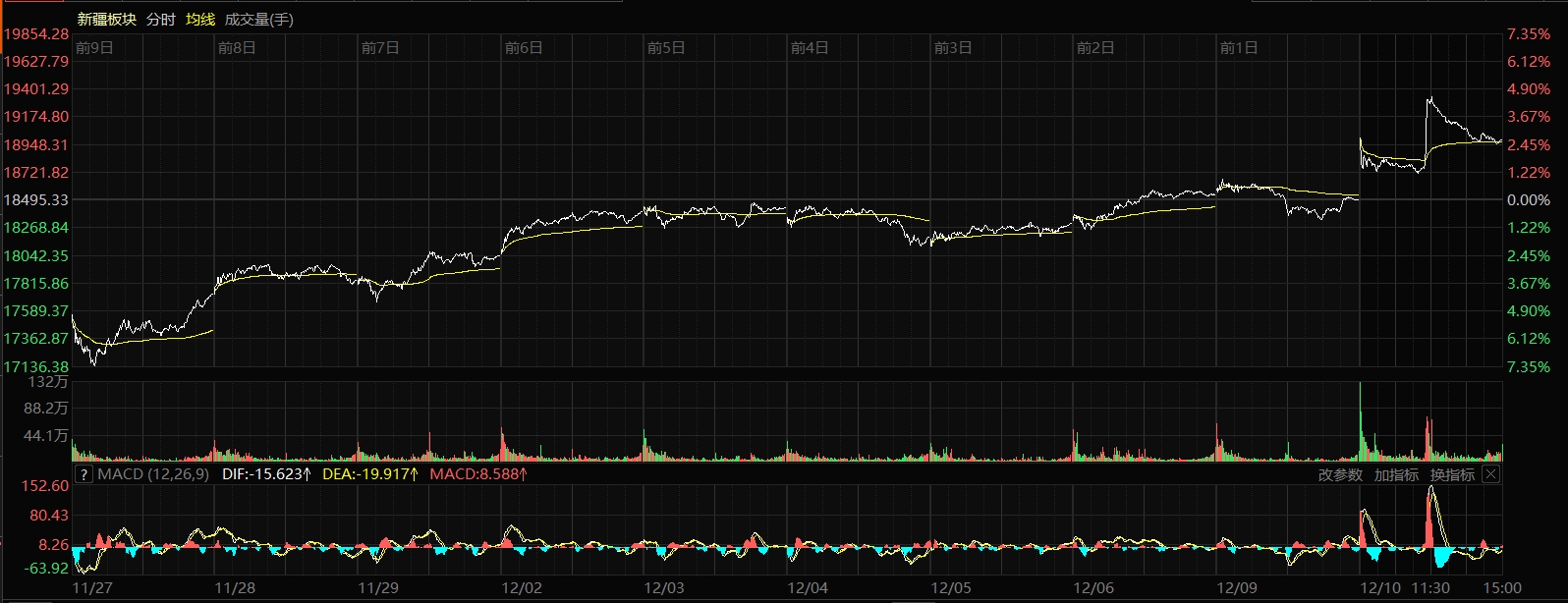Open the MACD help question-mark icon
The height and width of the screenshot is (603, 1568).
pos(84,474)
